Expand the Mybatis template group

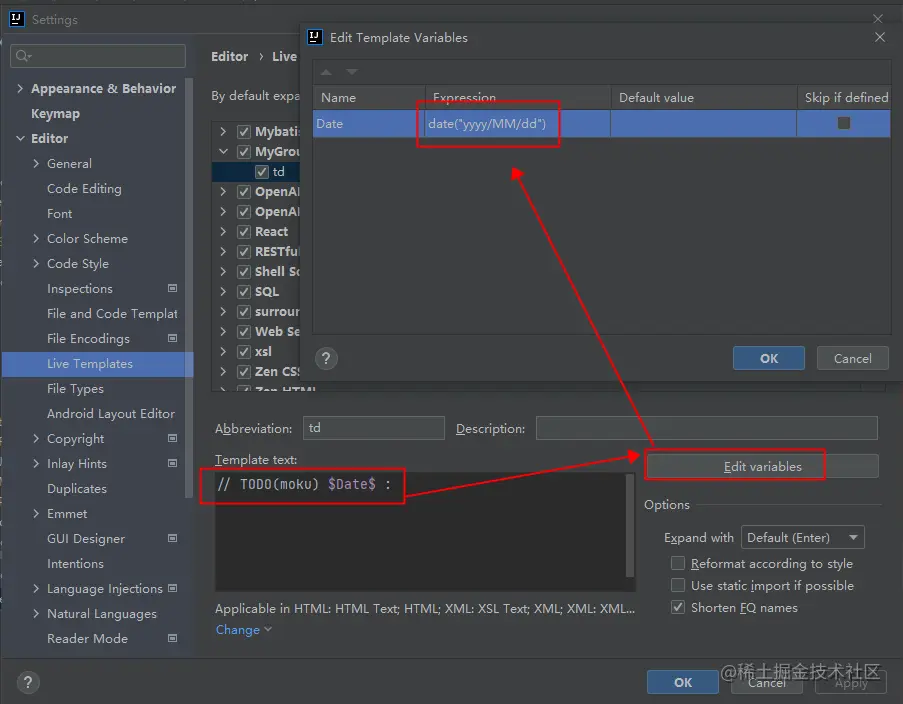tap(223, 132)
